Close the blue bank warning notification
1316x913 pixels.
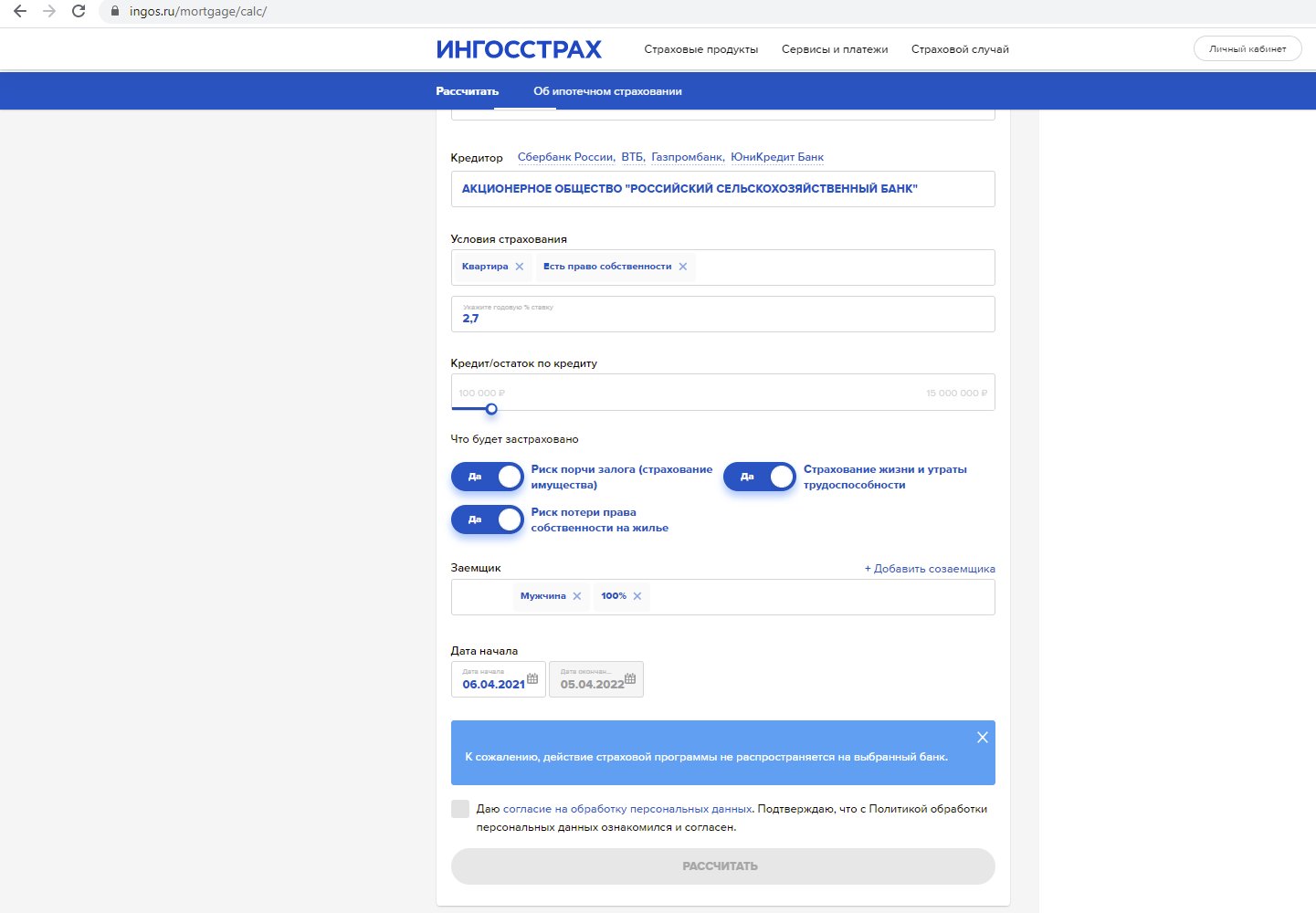tap(983, 738)
